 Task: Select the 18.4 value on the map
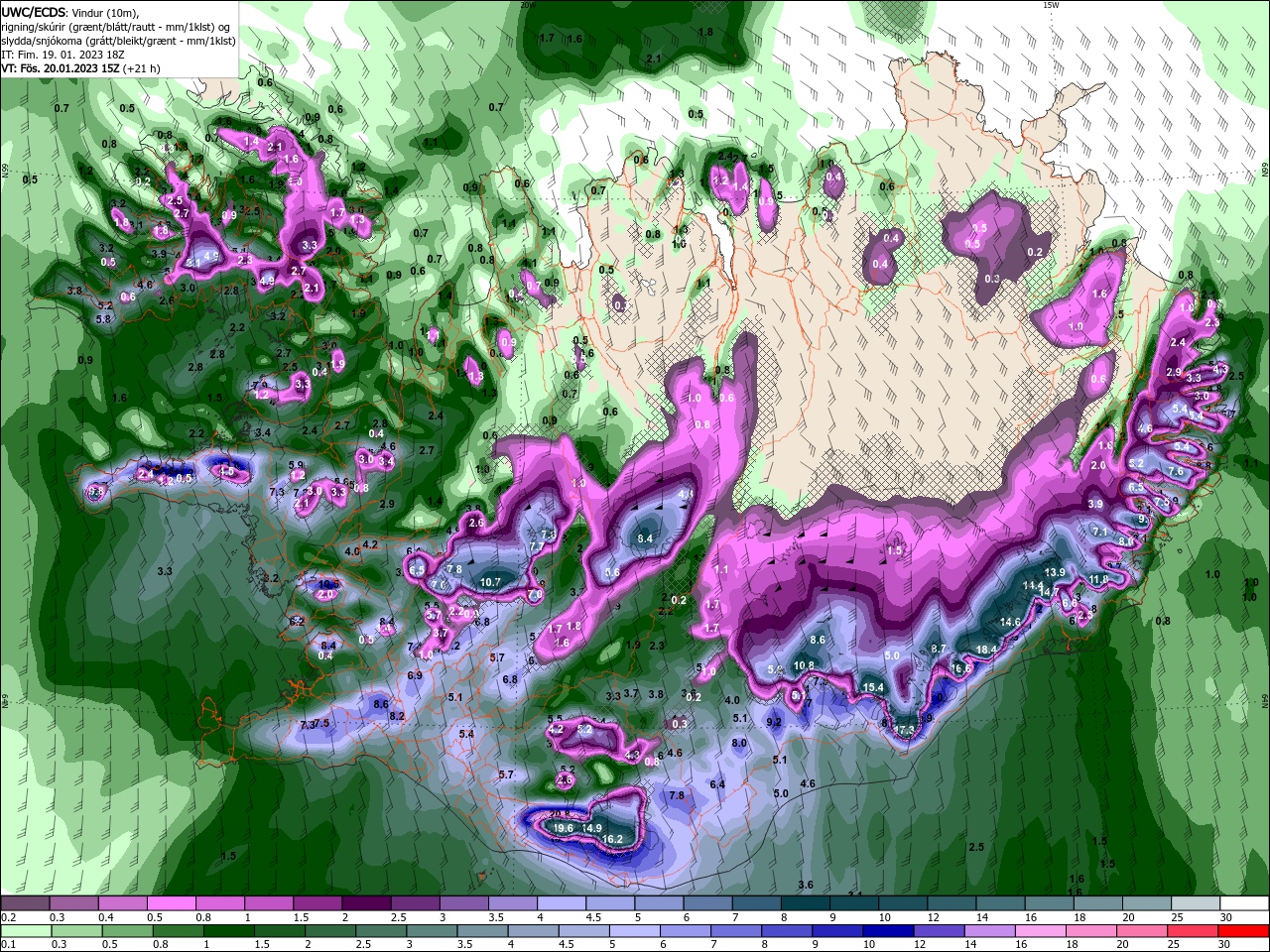986,650
